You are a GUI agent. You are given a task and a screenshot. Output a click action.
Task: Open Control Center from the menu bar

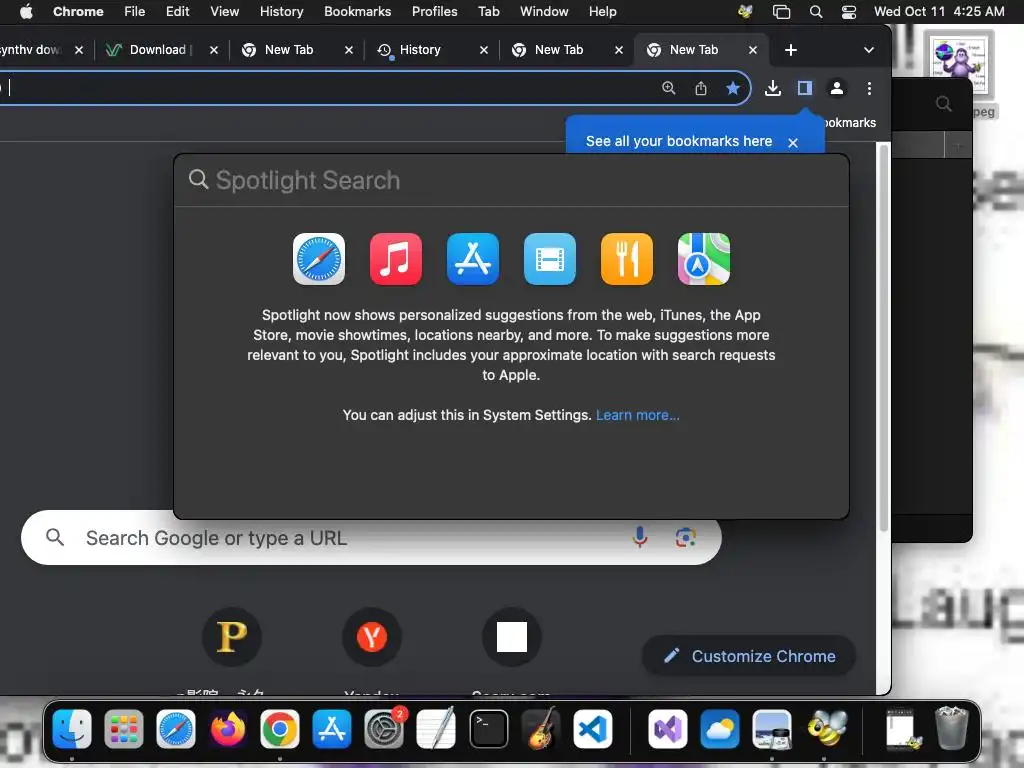point(848,12)
